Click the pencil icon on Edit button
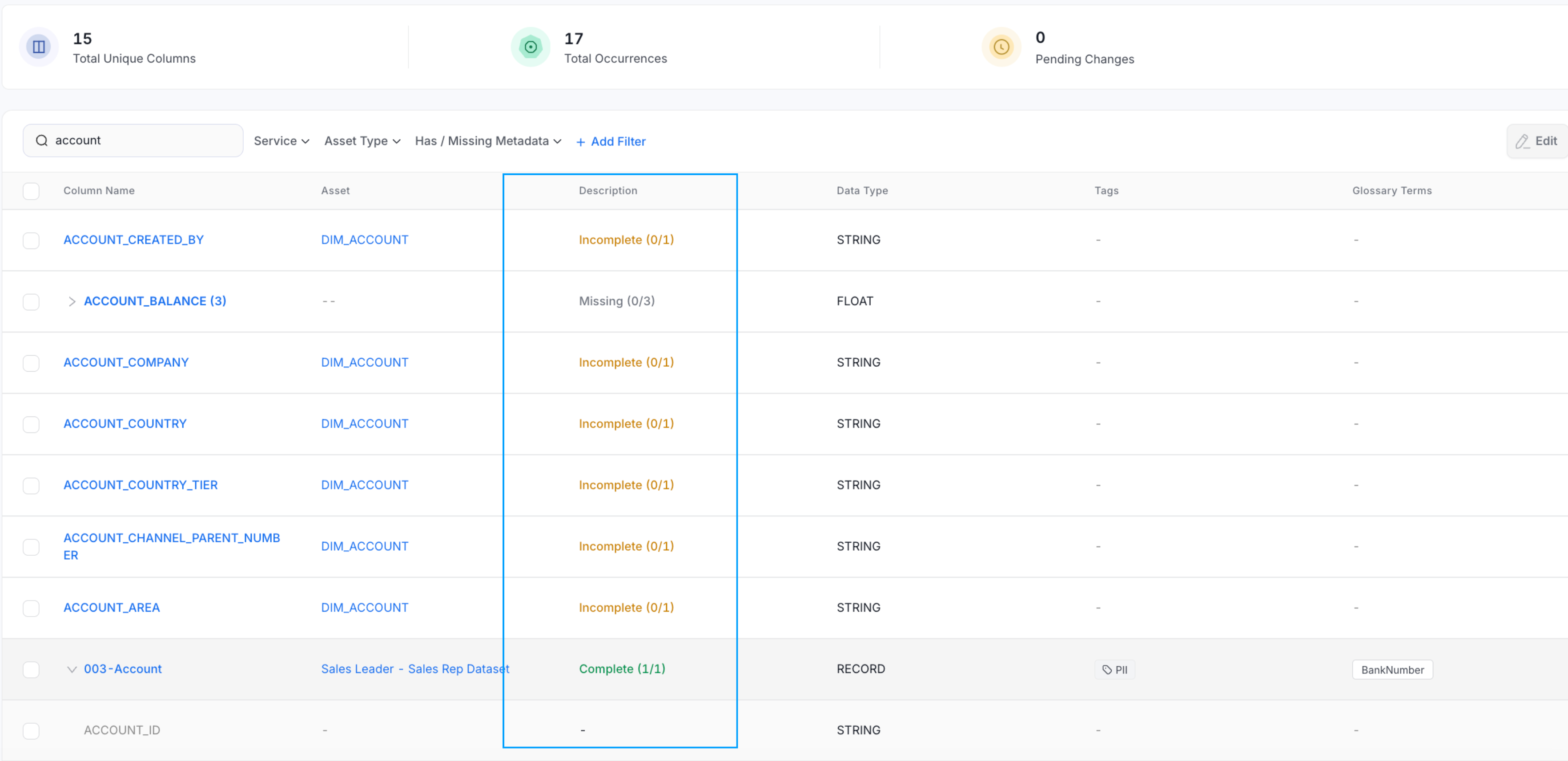Image resolution: width=1568 pixels, height=761 pixels. 1522,142
